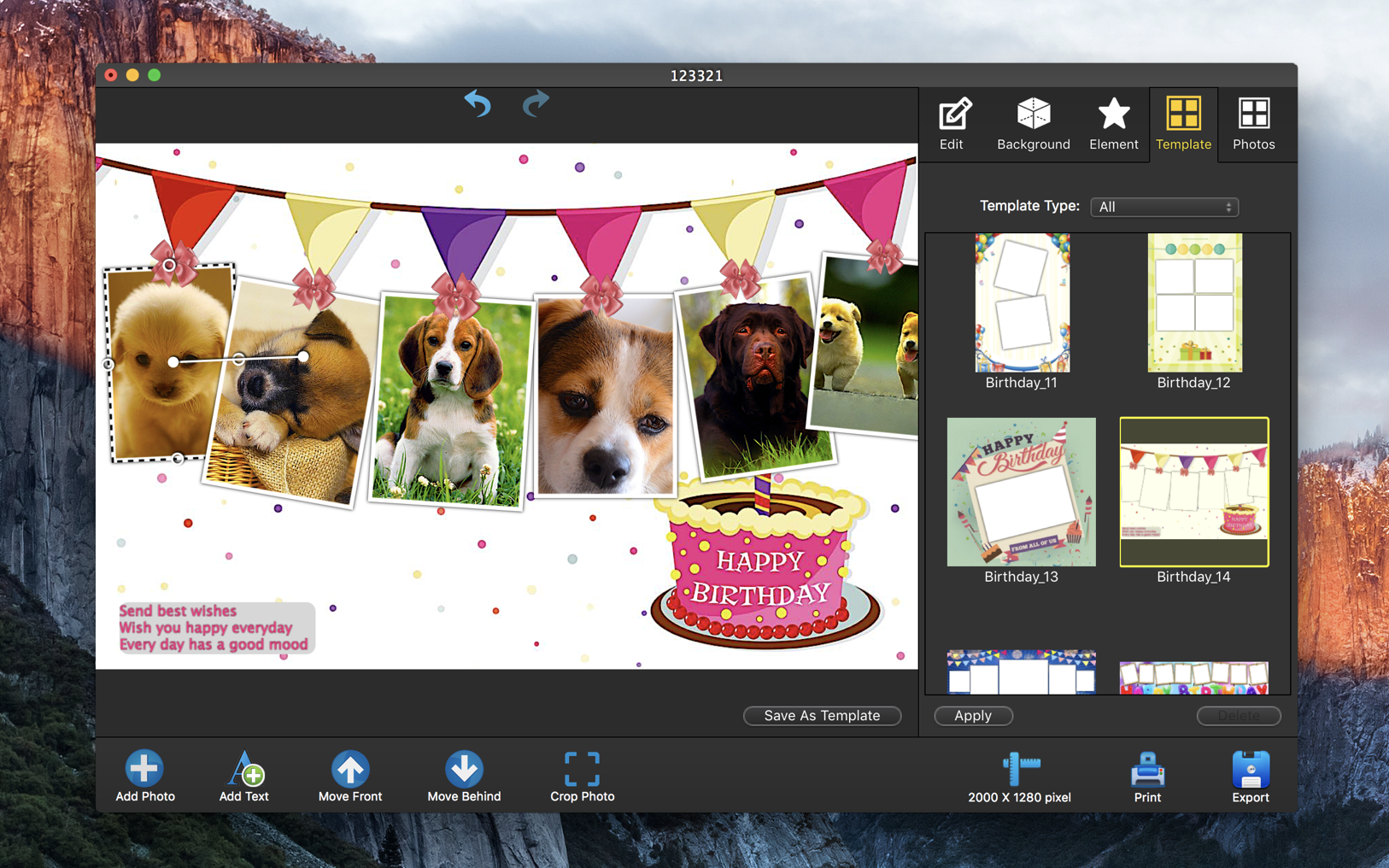
Task: Click the Apply button
Action: click(973, 716)
